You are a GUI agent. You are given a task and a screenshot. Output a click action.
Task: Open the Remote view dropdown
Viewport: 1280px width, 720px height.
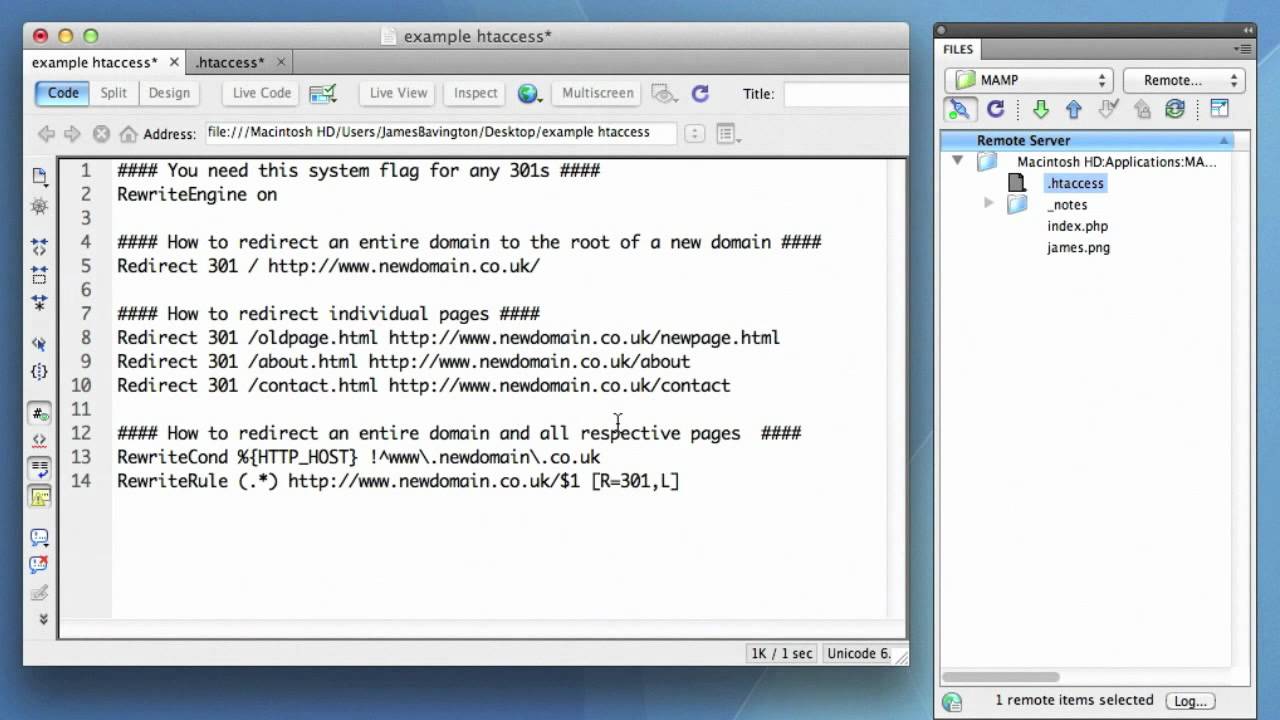1184,80
